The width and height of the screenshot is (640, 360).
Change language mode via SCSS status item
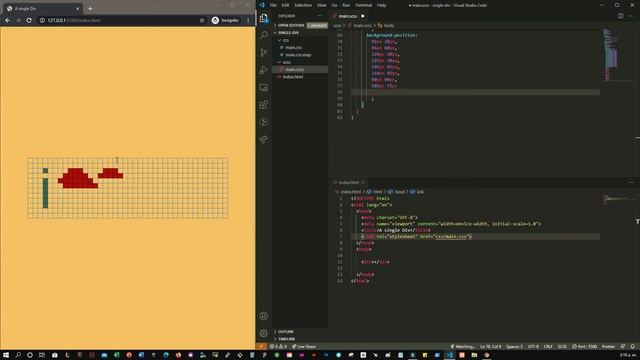562,347
